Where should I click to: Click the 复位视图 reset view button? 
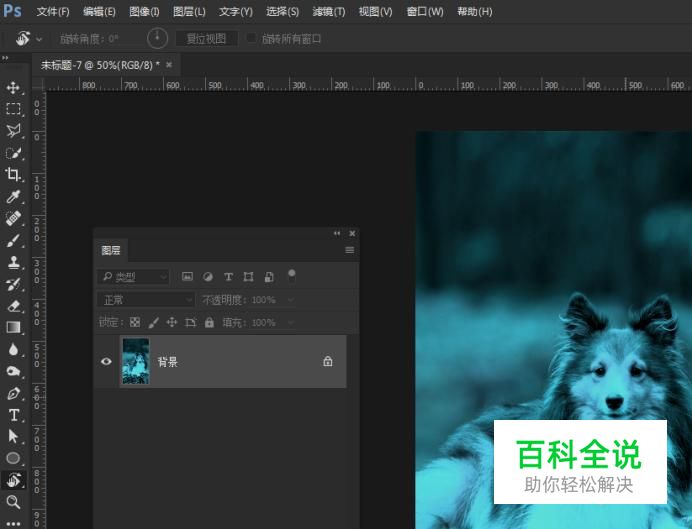207,38
